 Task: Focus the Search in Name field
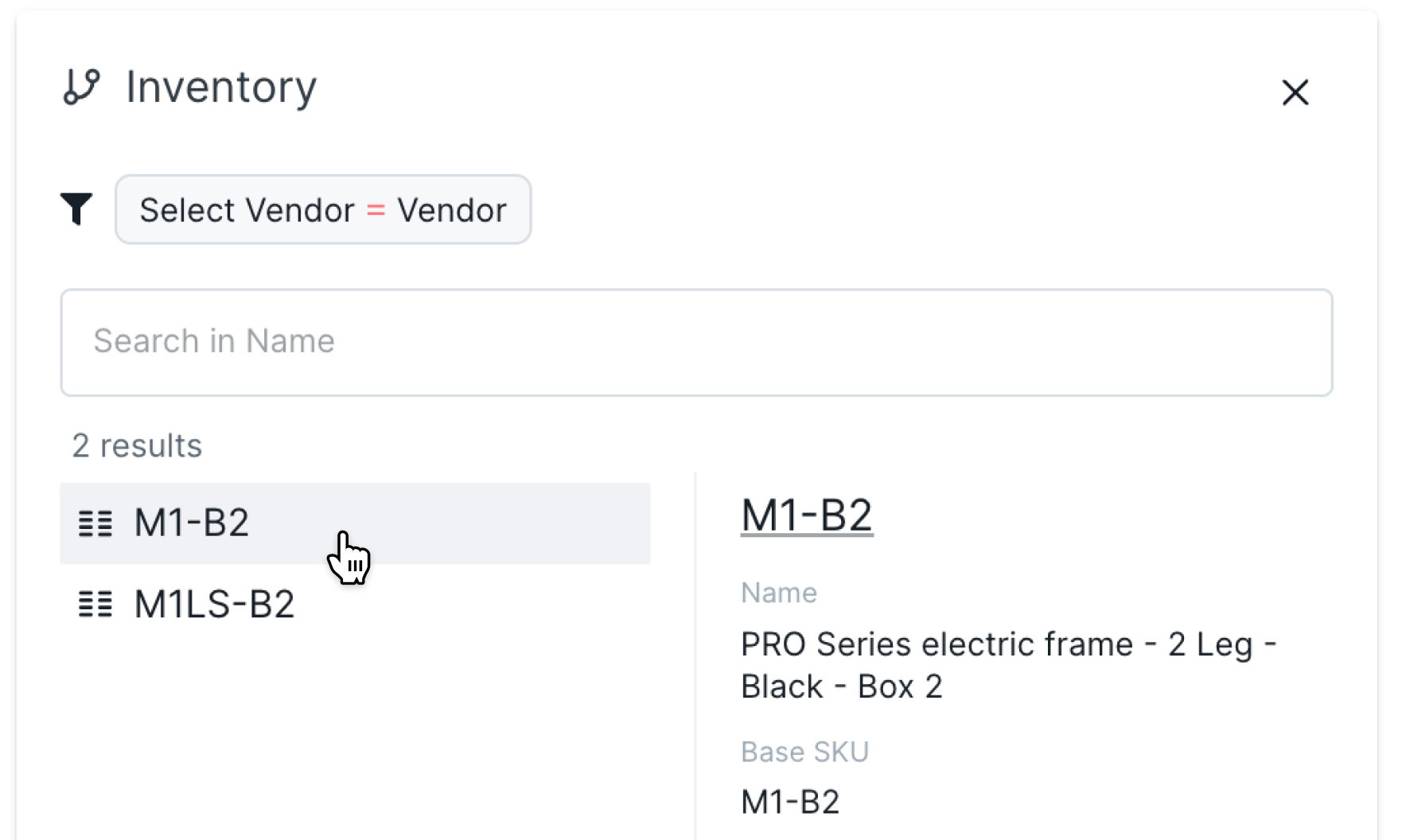click(696, 342)
